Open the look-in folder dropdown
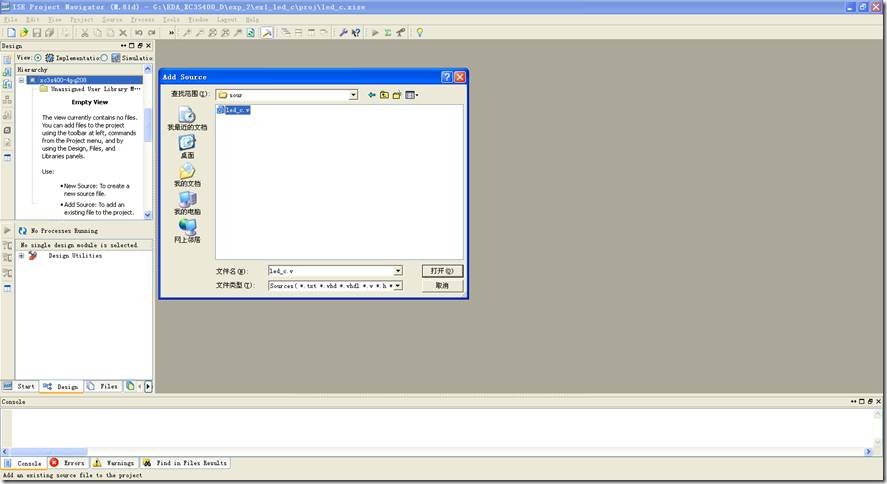 click(353, 95)
